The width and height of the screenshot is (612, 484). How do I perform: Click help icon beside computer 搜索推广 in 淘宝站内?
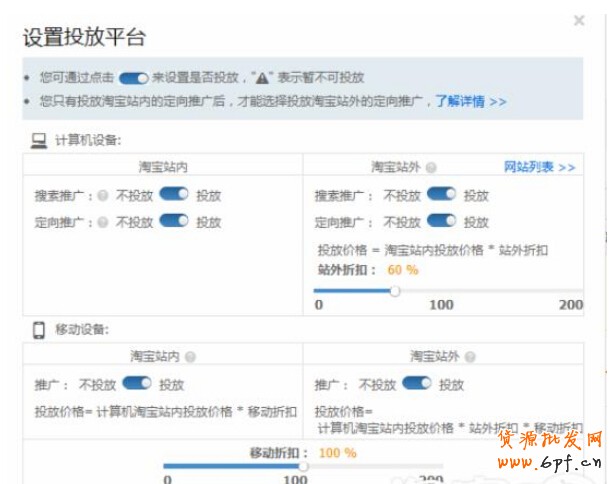tap(102, 195)
